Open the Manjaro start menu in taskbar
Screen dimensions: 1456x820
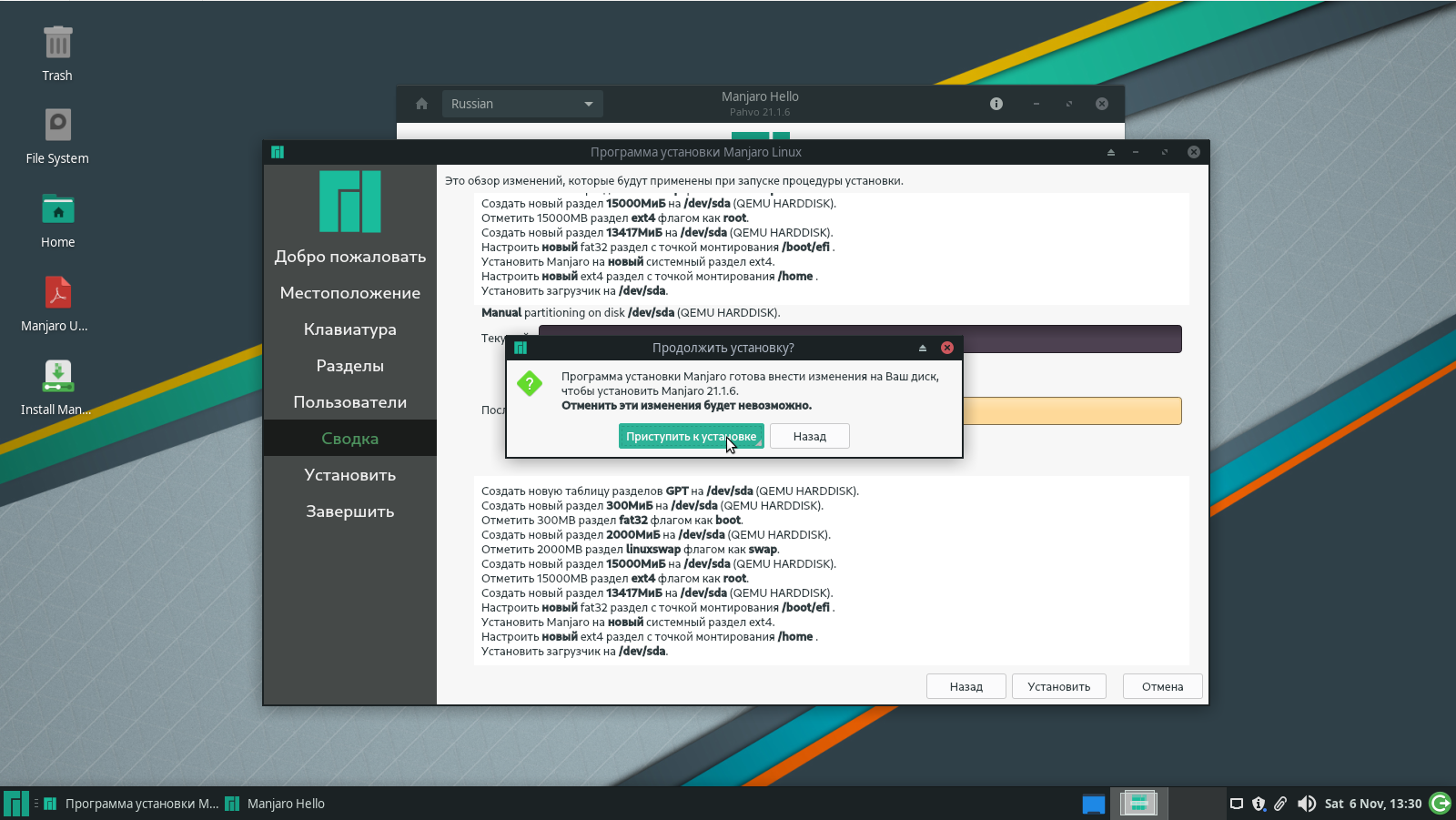click(16, 804)
